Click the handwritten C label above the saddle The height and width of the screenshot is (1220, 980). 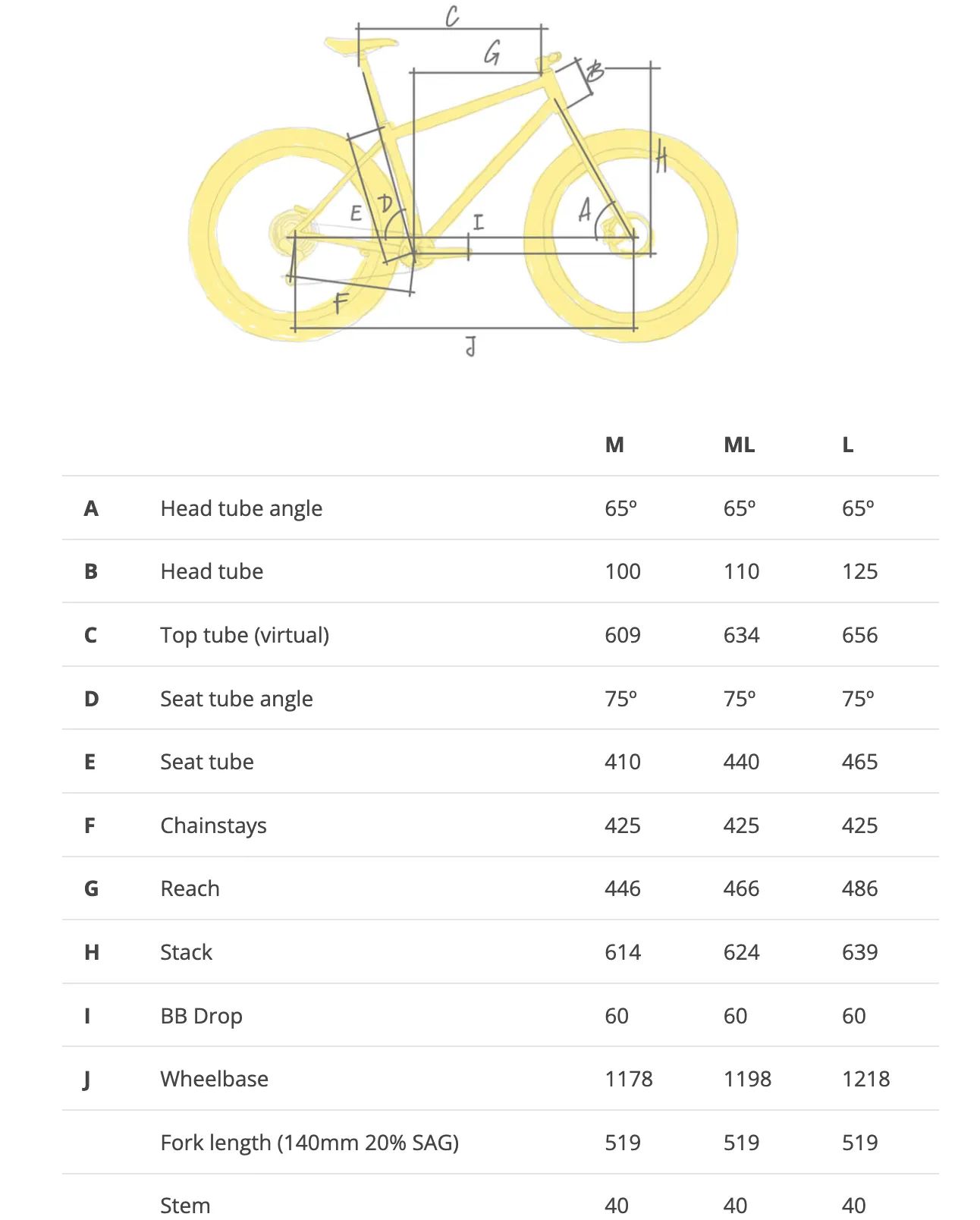click(x=452, y=16)
